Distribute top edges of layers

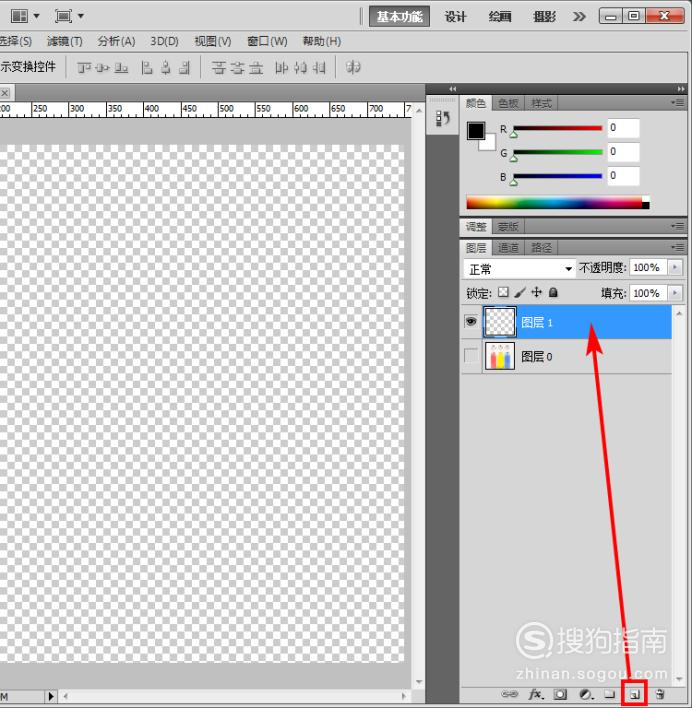tap(218, 68)
